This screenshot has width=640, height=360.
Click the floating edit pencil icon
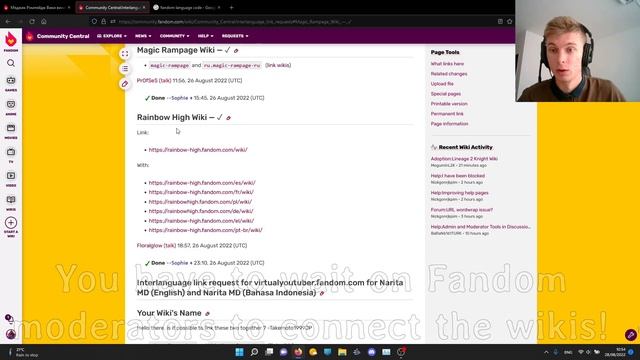(x=125, y=84)
